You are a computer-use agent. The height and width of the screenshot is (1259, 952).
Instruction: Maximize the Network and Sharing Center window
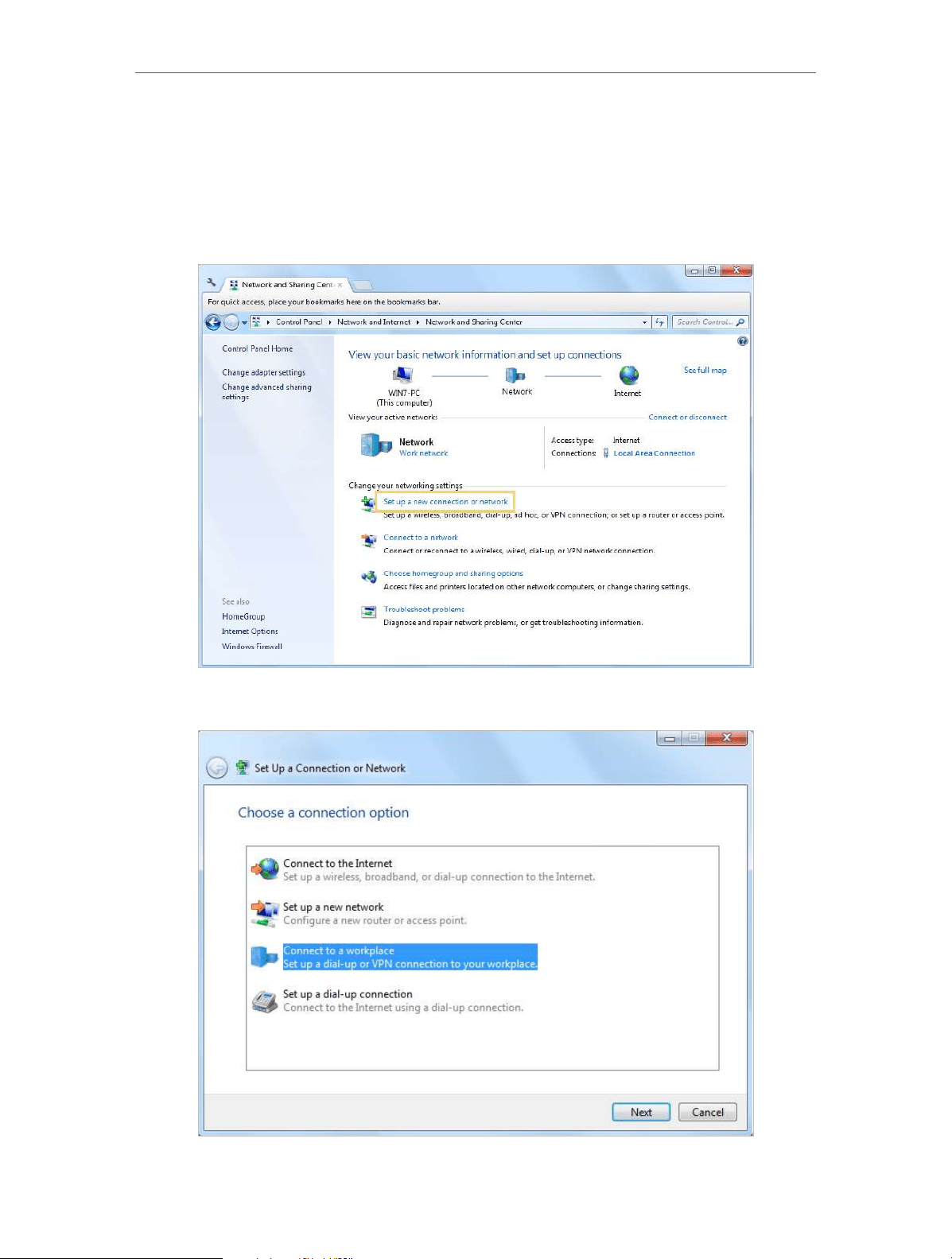[712, 270]
